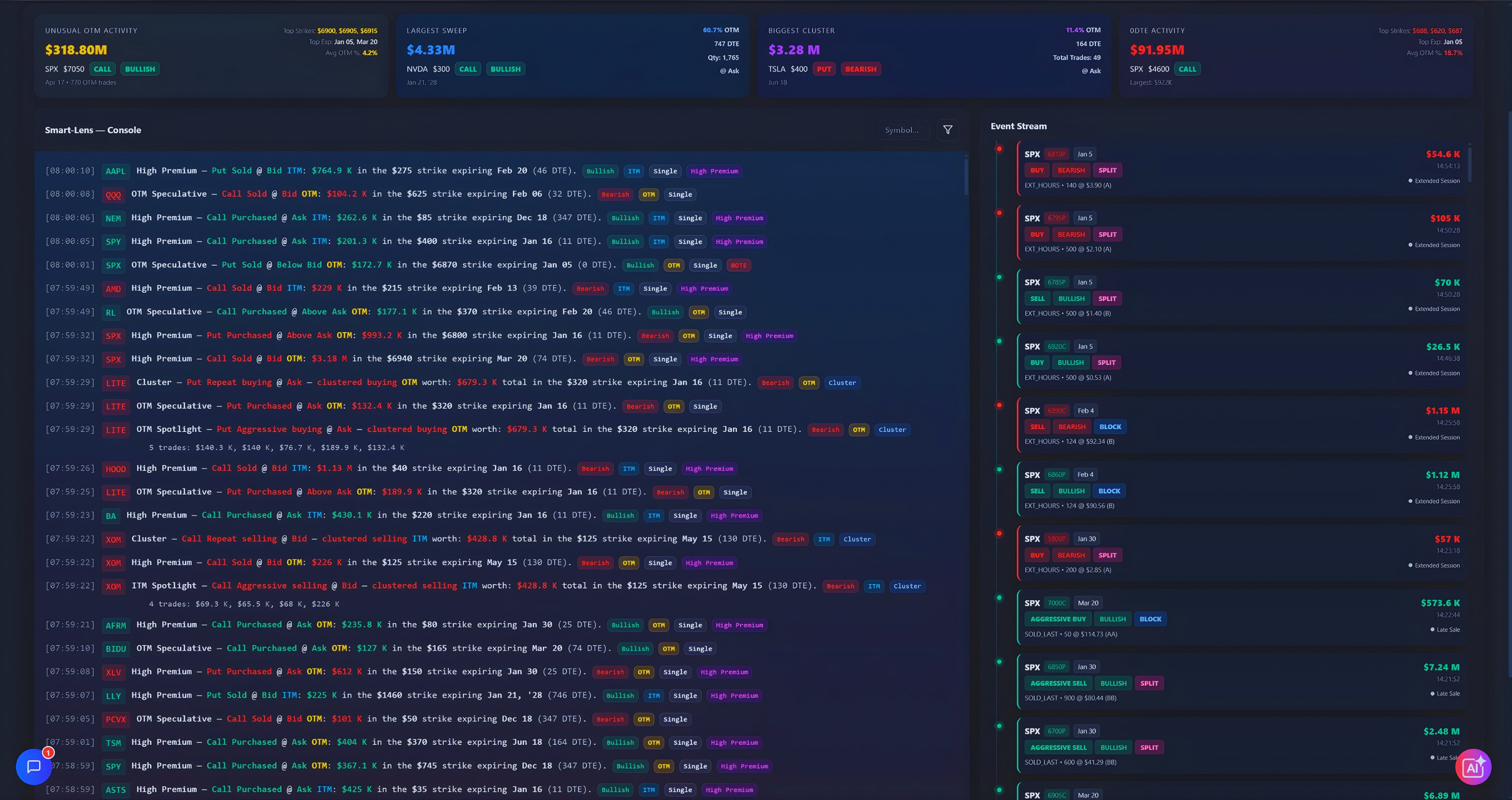
Task: Select the RL ticker badge
Action: pyautogui.click(x=111, y=312)
